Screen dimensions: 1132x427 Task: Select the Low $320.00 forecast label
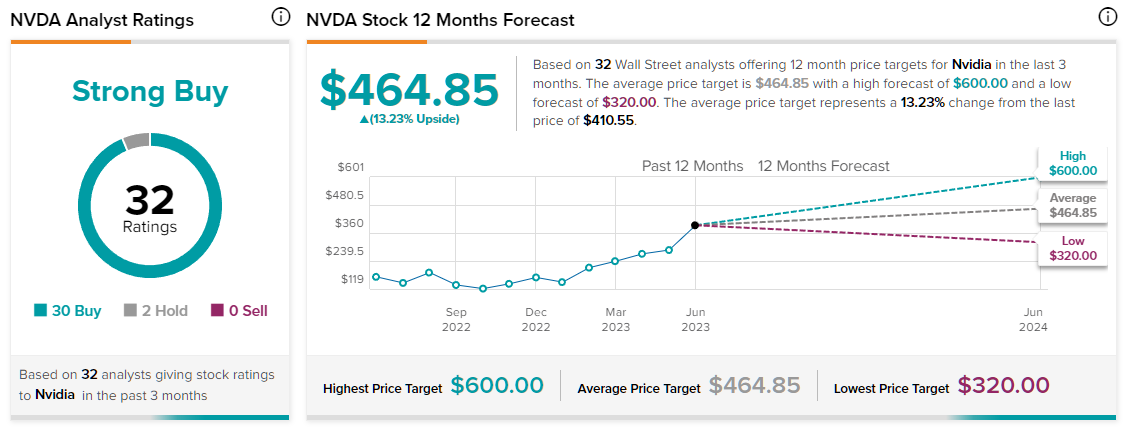coord(1073,248)
